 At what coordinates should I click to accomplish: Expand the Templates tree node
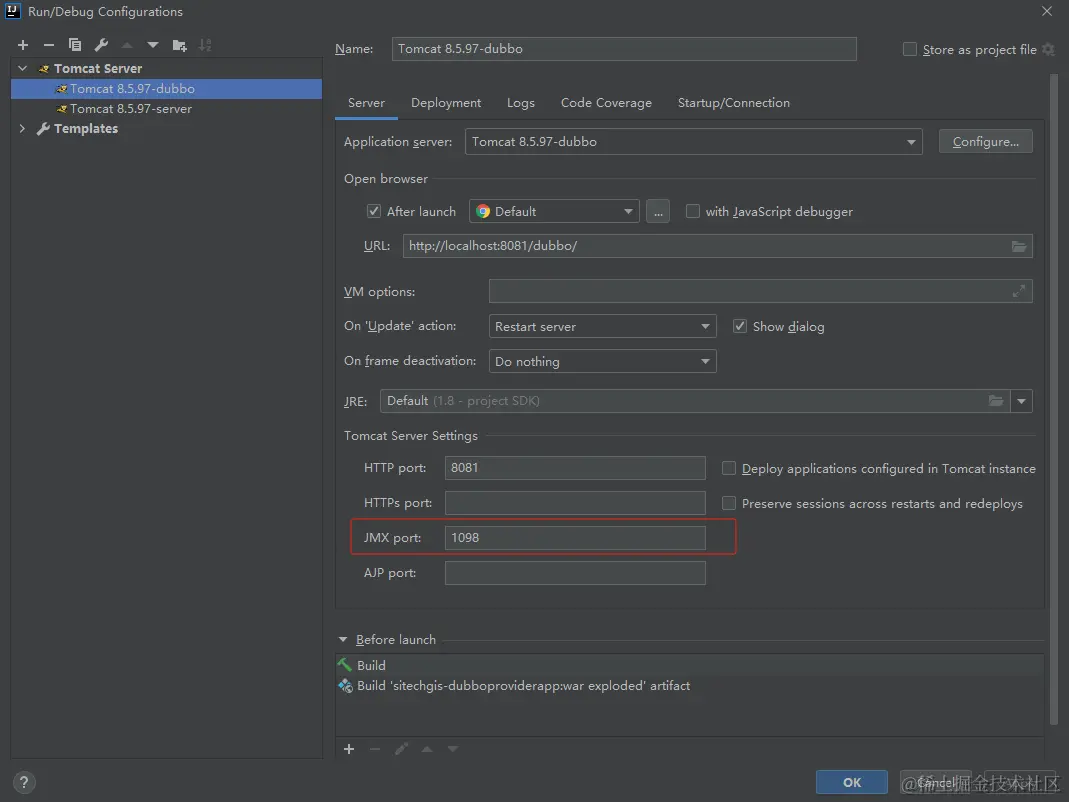[x=22, y=128]
